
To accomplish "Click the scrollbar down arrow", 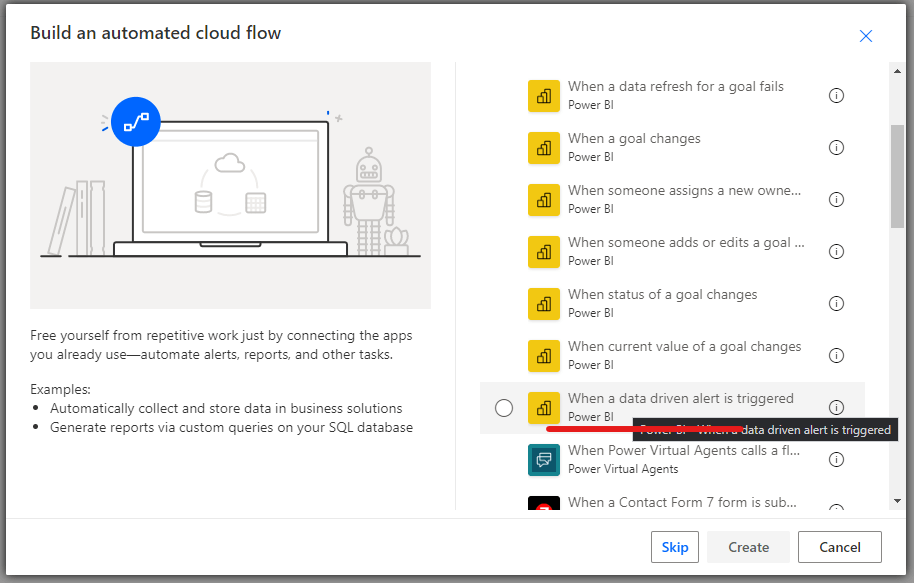I will tap(896, 501).
